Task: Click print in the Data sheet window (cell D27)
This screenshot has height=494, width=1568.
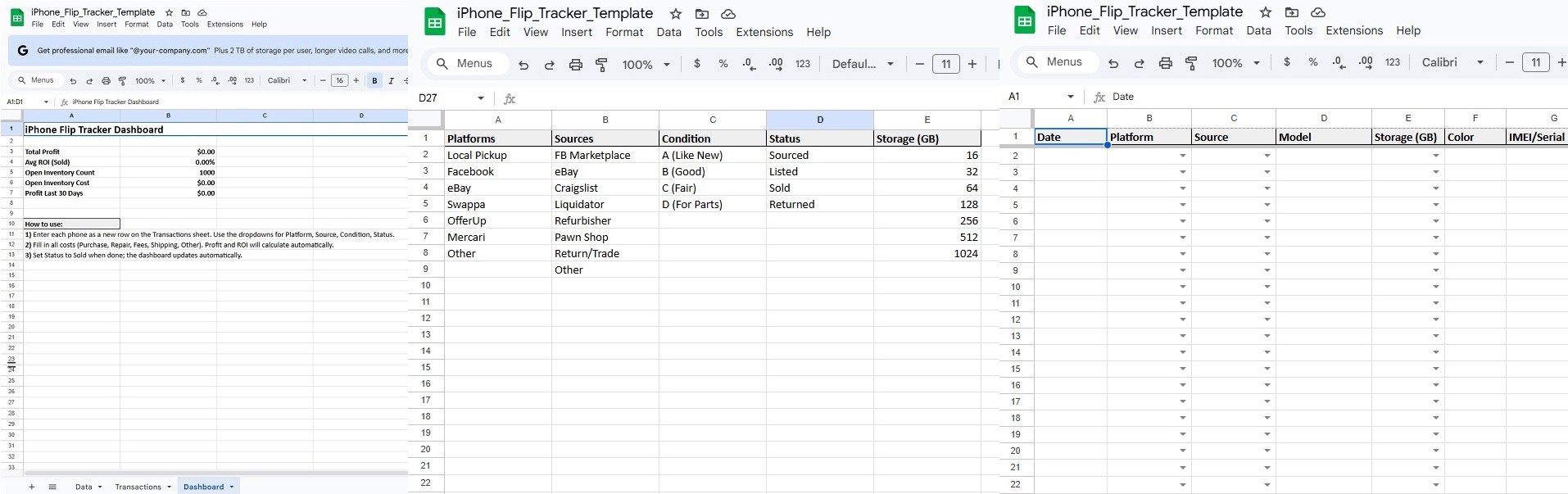Action: pos(576,64)
